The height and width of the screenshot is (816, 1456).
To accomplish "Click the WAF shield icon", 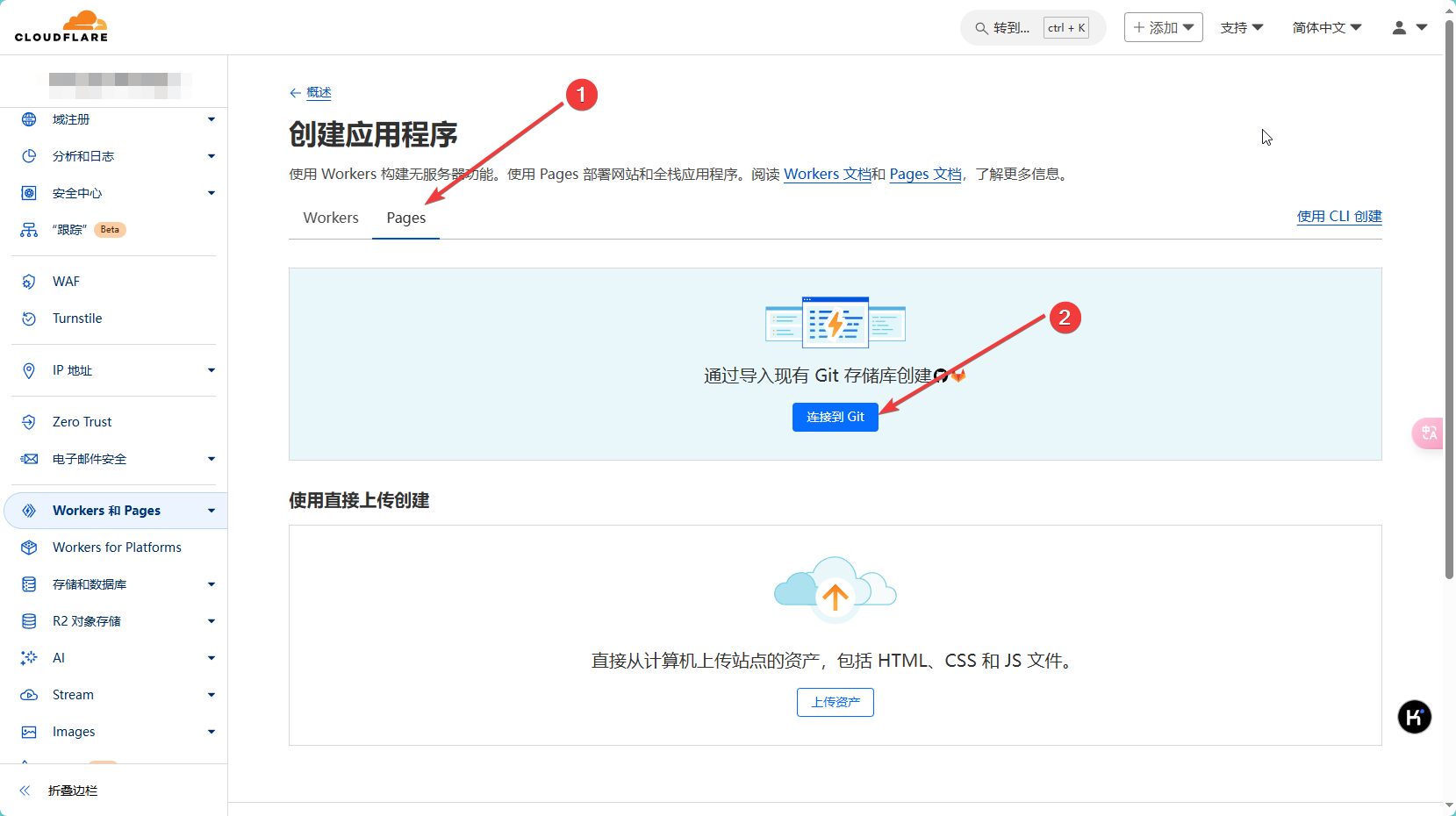I will click(x=29, y=282).
